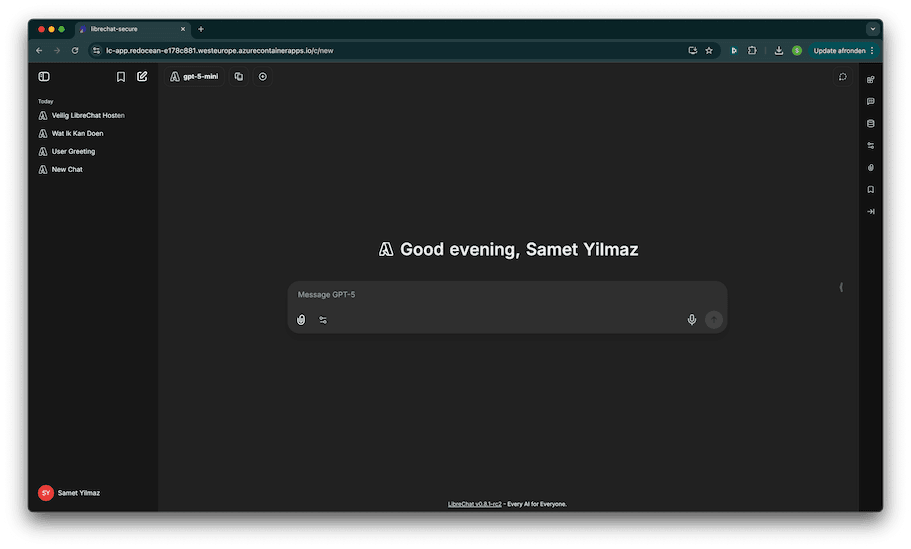
Task: Open tools options in message box
Action: [x=323, y=320]
